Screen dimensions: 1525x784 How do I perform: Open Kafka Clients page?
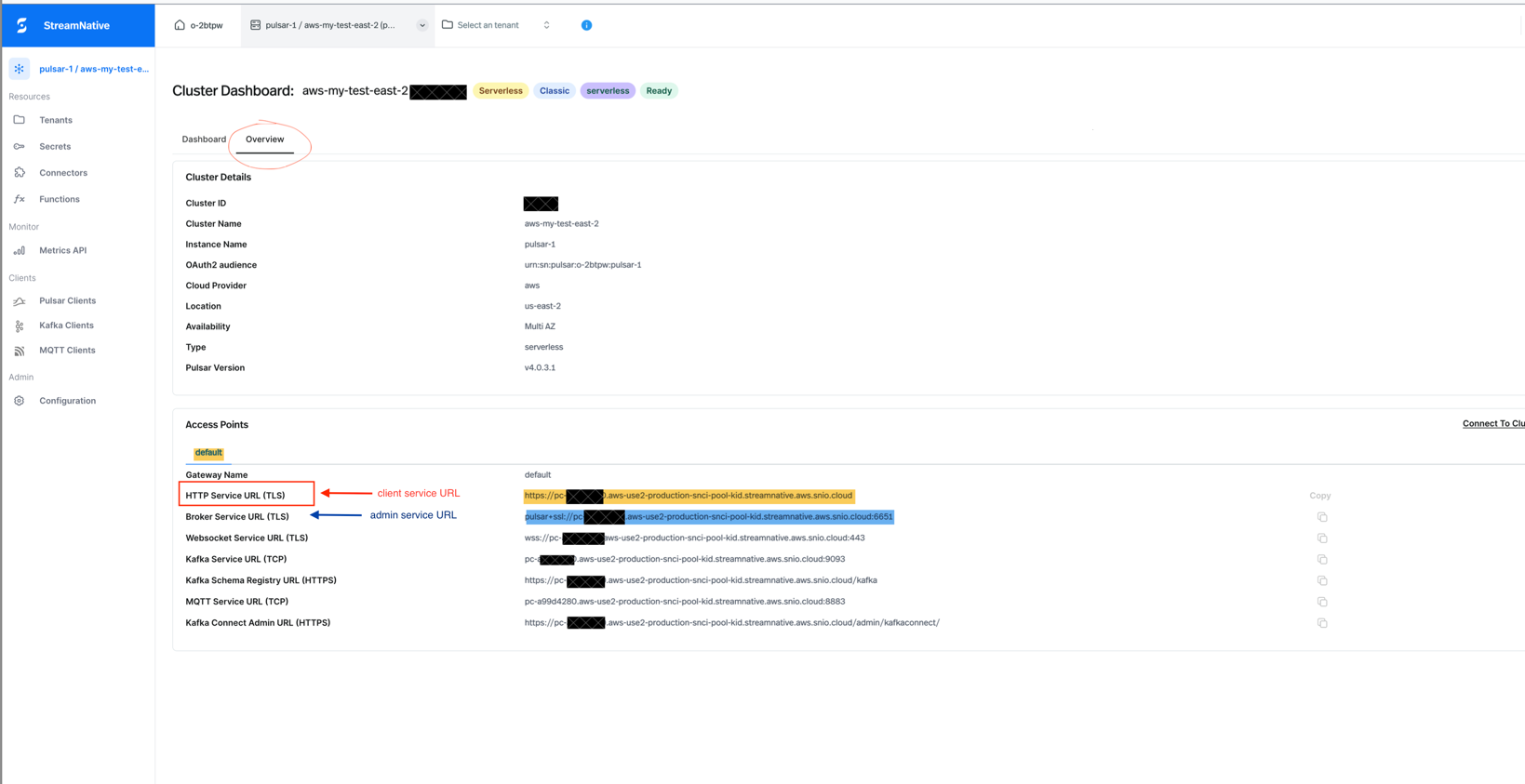click(x=66, y=326)
